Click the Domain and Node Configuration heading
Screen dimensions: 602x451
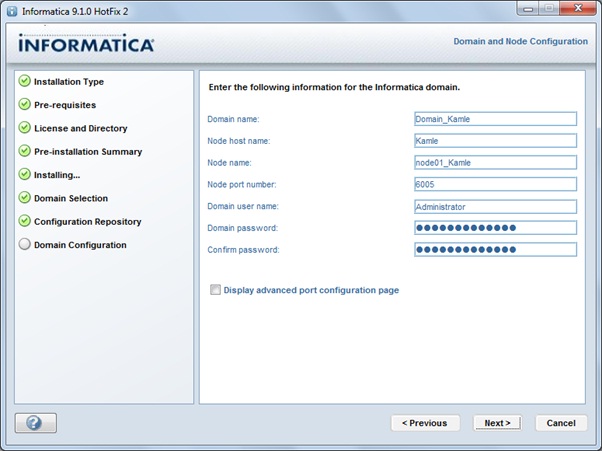[521, 41]
